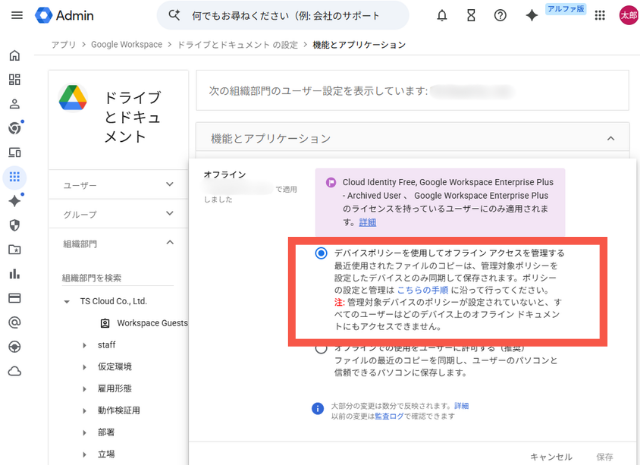Screen dimensions: 640x465
Task: Go to ドライブとドキュメント の設定 breadcrumb
Action: click(x=238, y=44)
